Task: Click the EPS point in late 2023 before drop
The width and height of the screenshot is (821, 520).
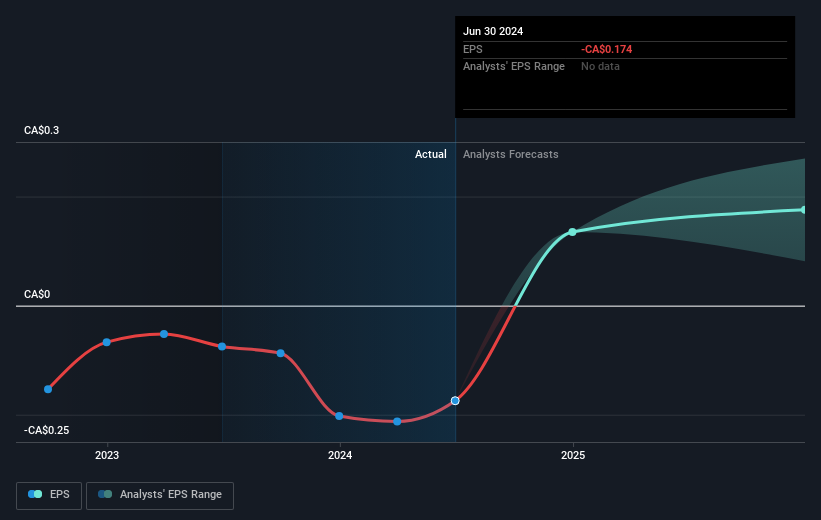Action: coord(281,353)
